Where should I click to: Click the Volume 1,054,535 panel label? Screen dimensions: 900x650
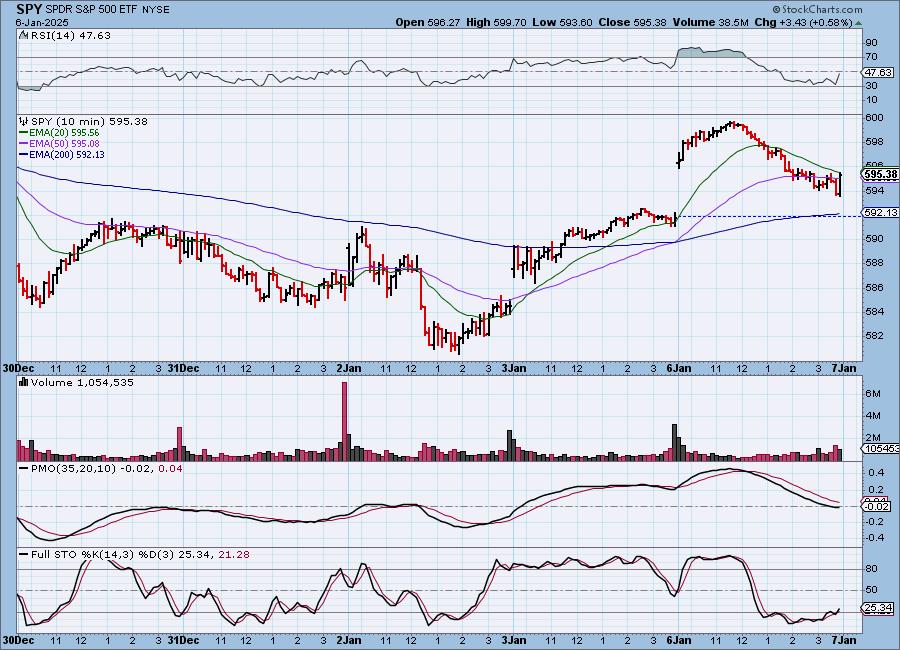click(x=82, y=382)
